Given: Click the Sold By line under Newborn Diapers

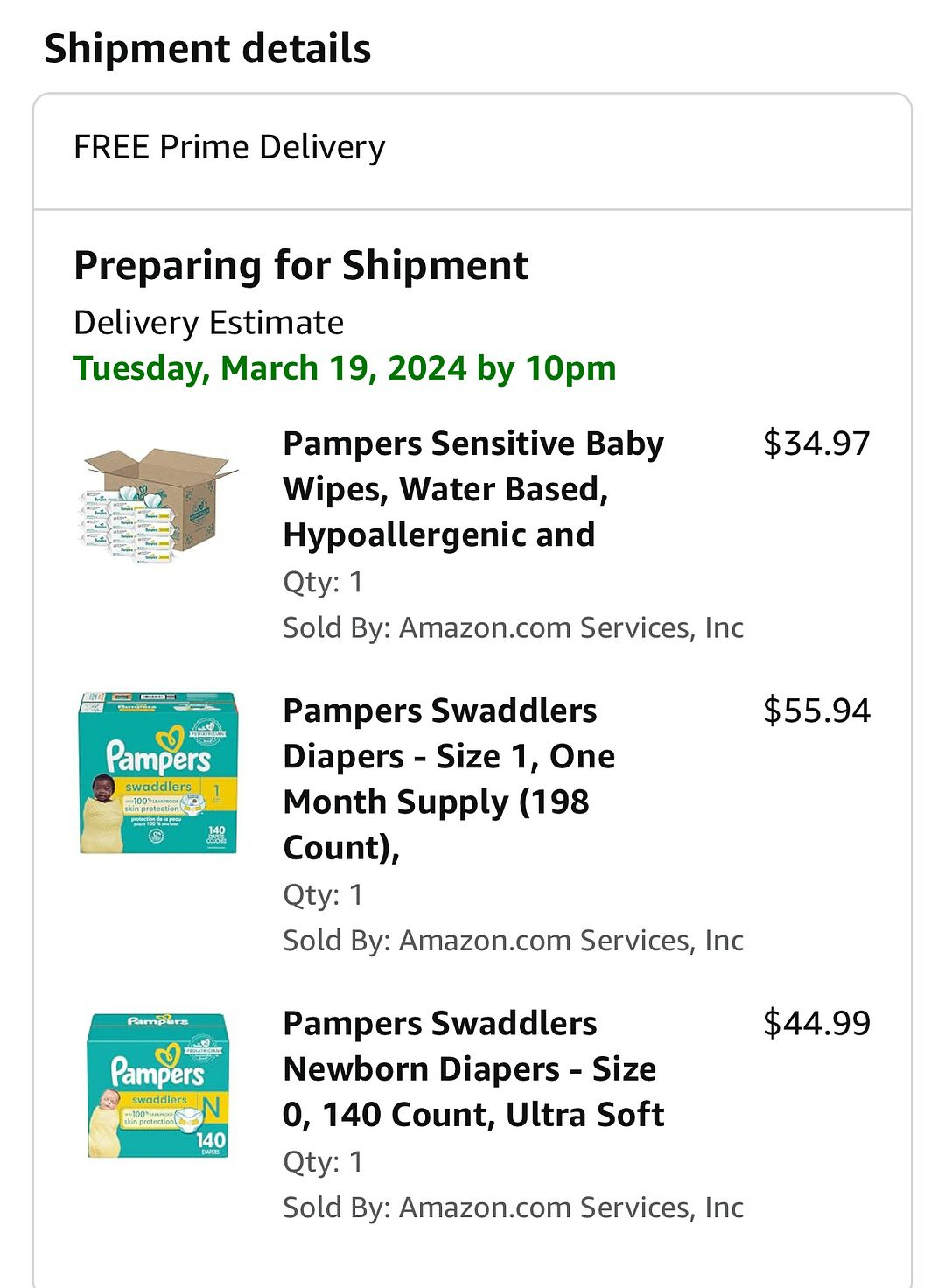Looking at the screenshot, I should [513, 1207].
